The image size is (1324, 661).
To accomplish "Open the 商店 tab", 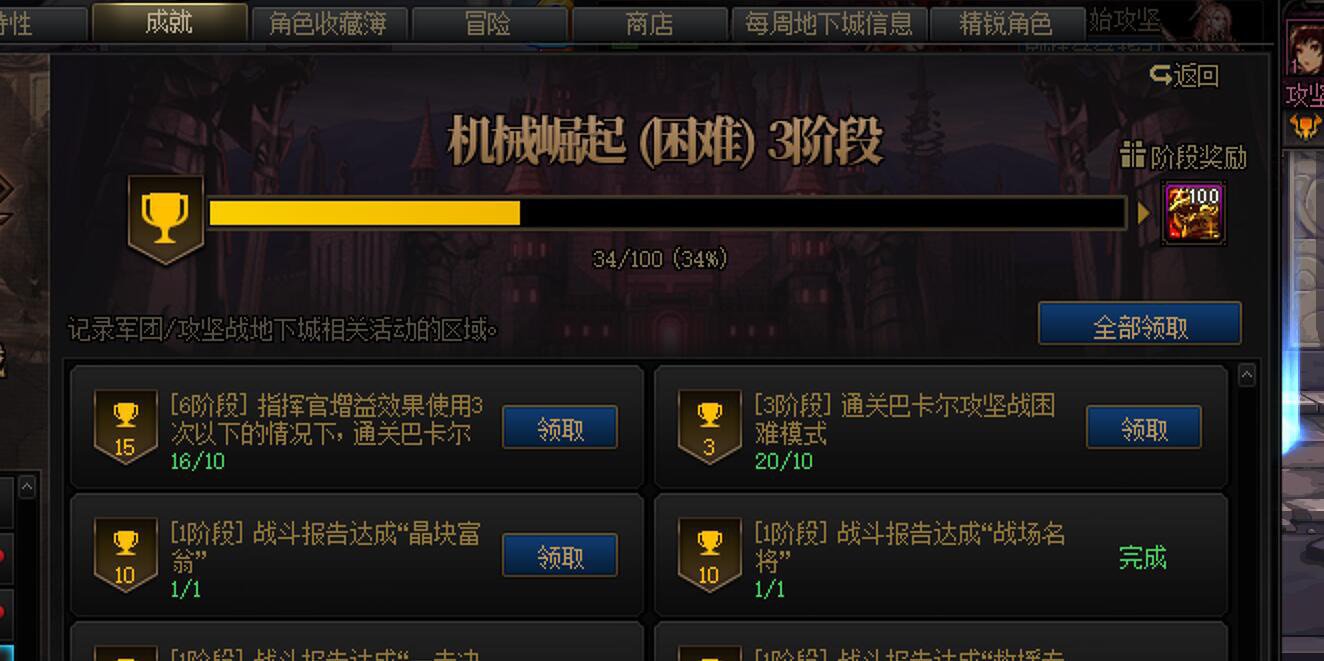I will coord(649,23).
